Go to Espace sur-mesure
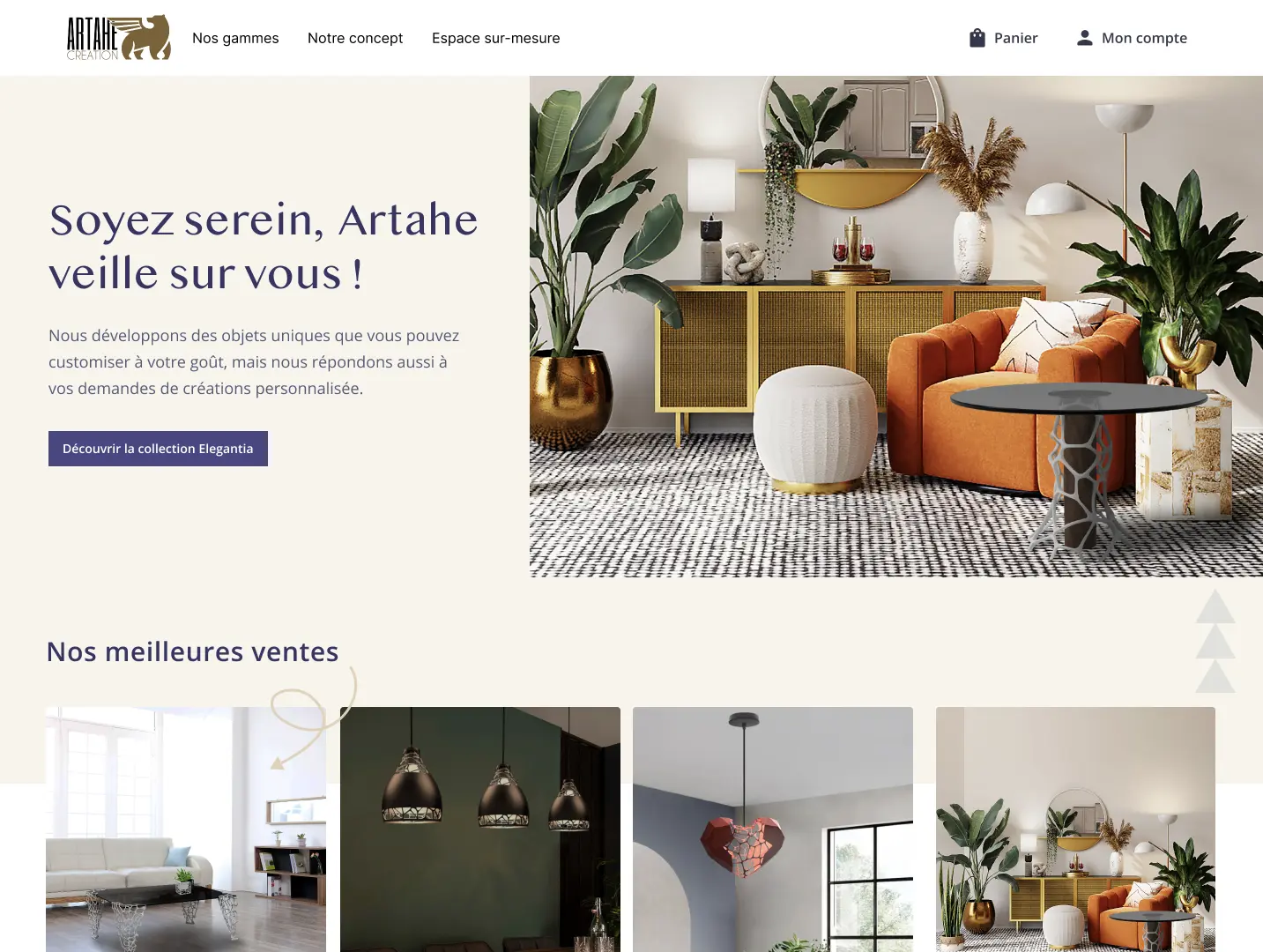This screenshot has width=1263, height=952. 496,38
